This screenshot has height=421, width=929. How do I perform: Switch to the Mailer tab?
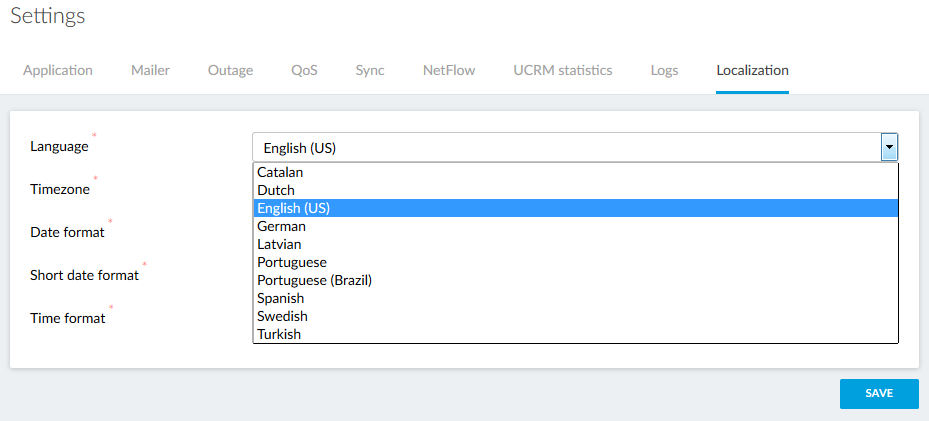click(x=150, y=70)
